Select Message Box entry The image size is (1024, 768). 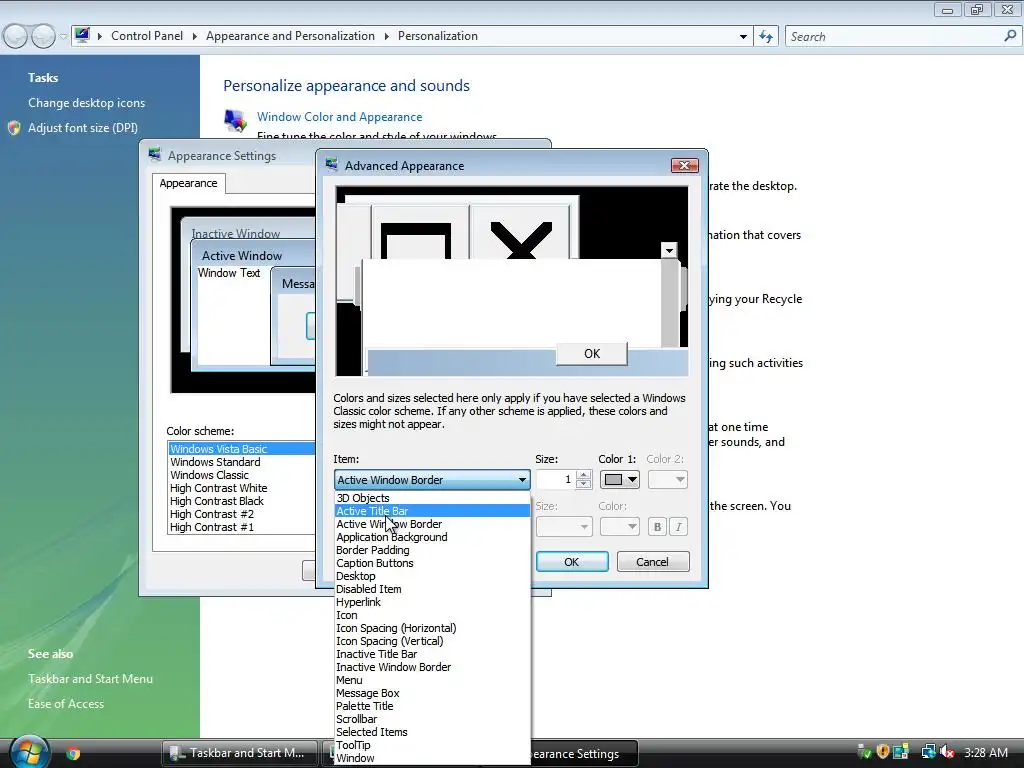(x=432, y=693)
